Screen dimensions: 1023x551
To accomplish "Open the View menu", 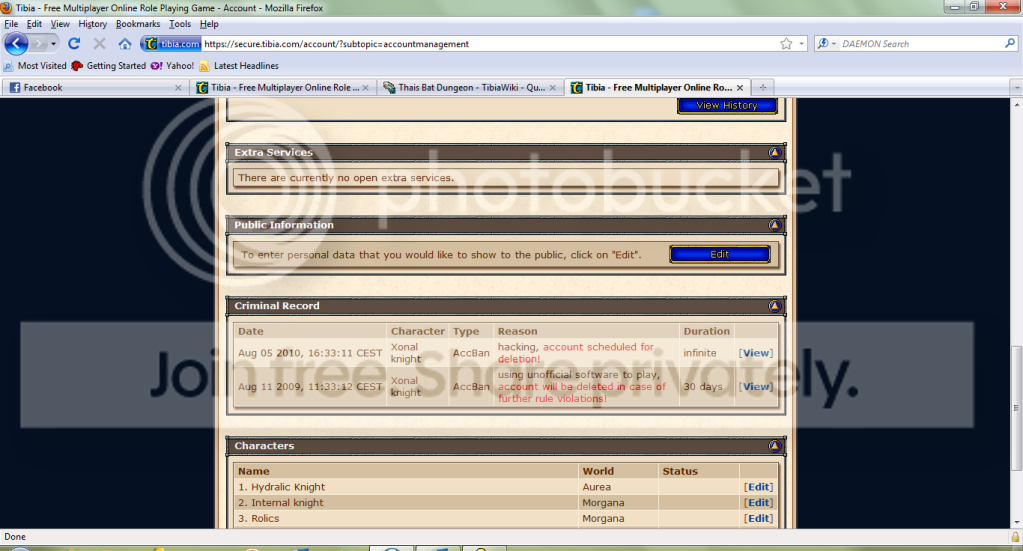I will point(59,24).
